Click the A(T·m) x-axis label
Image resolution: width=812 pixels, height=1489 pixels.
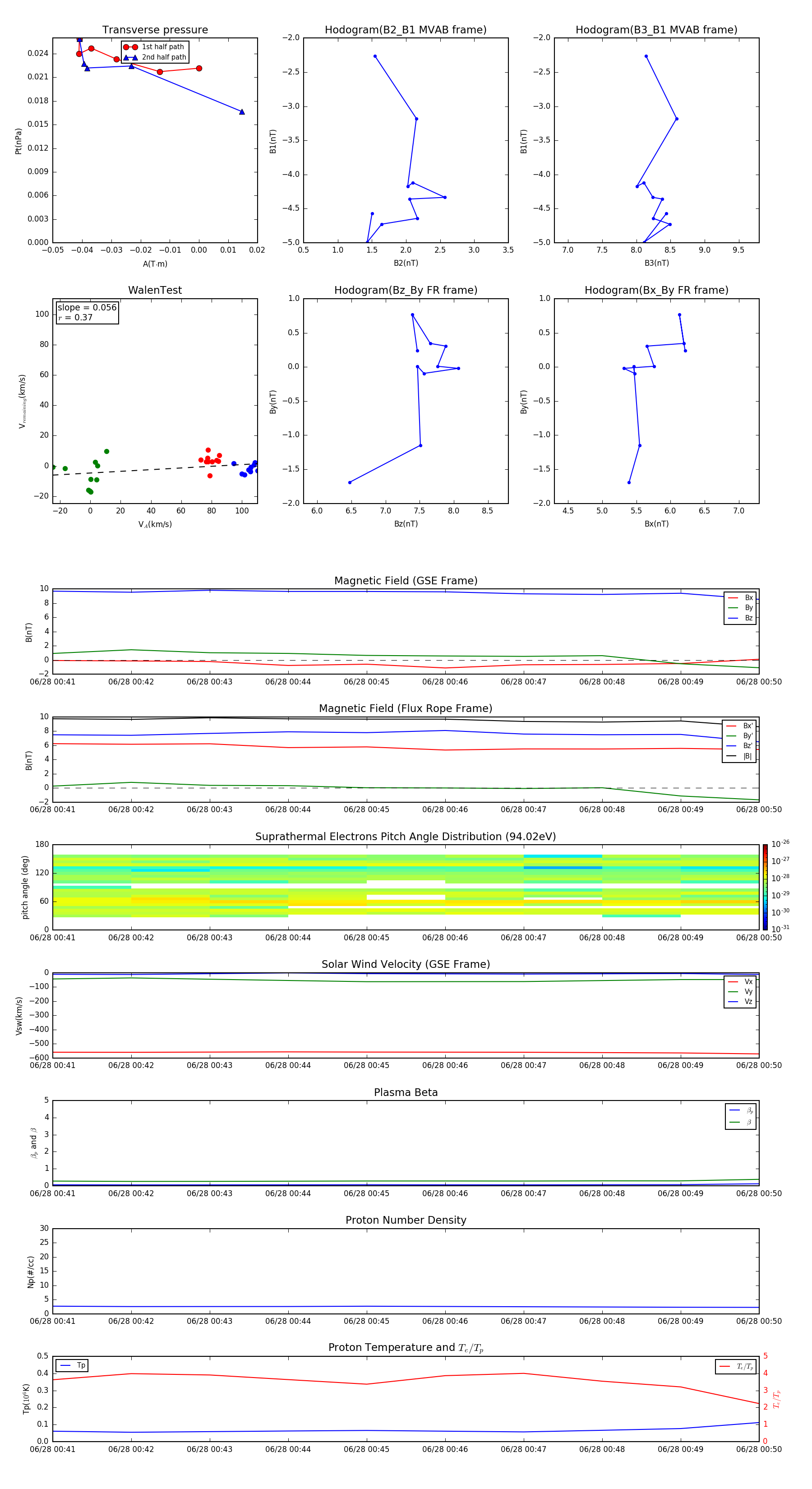155,264
